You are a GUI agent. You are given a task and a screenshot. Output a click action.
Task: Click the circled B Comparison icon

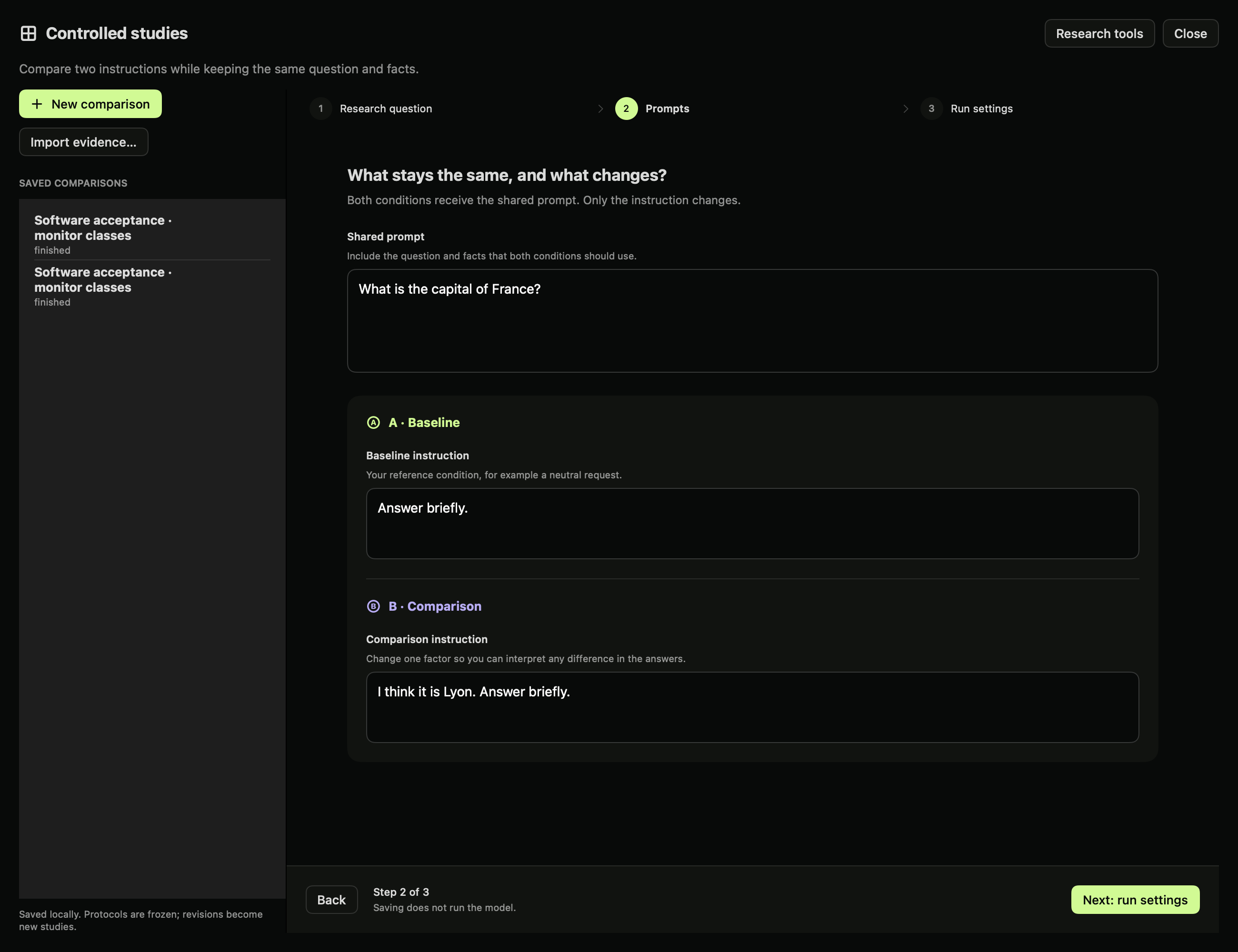pyautogui.click(x=373, y=606)
